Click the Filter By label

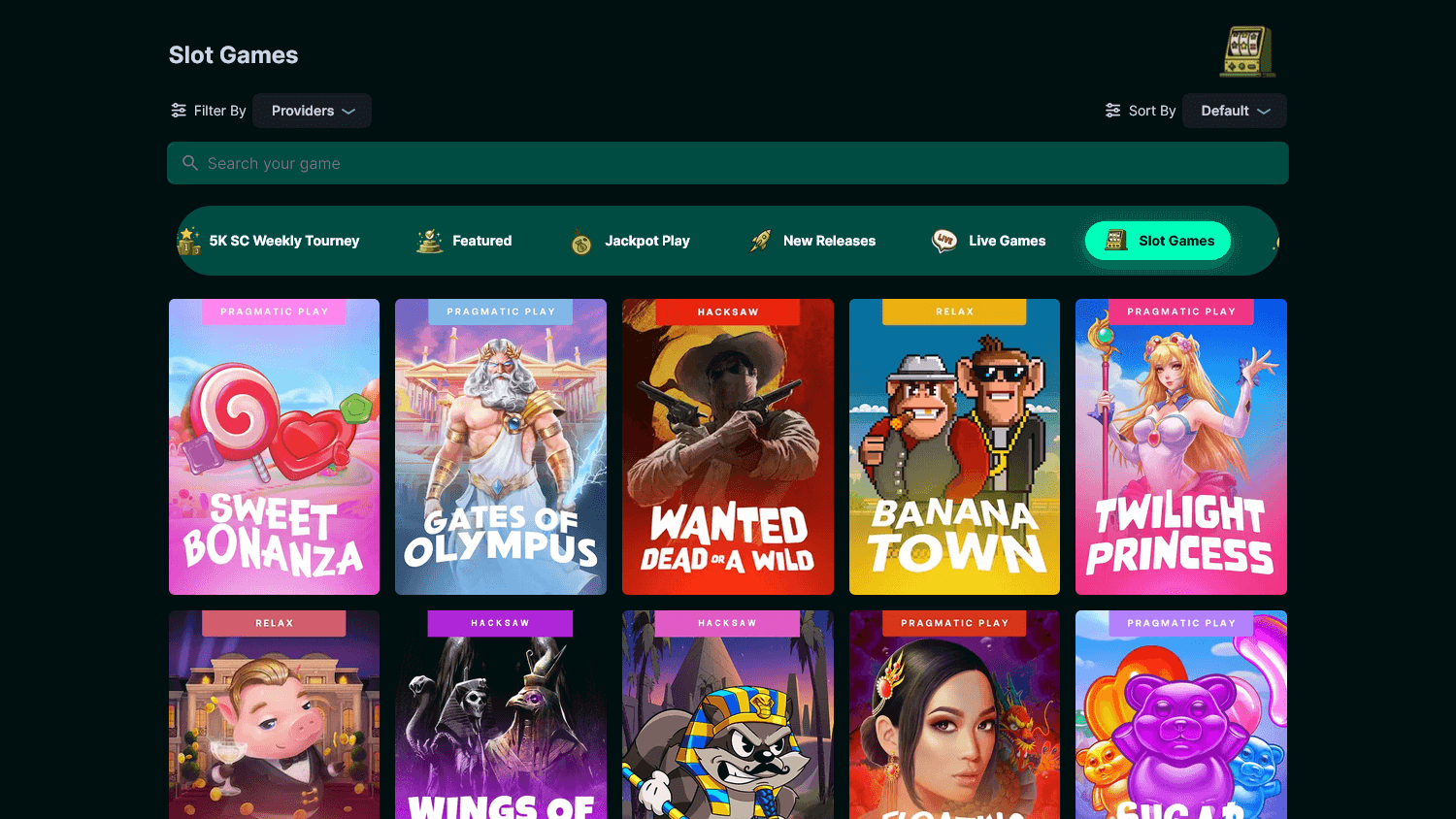pos(220,111)
